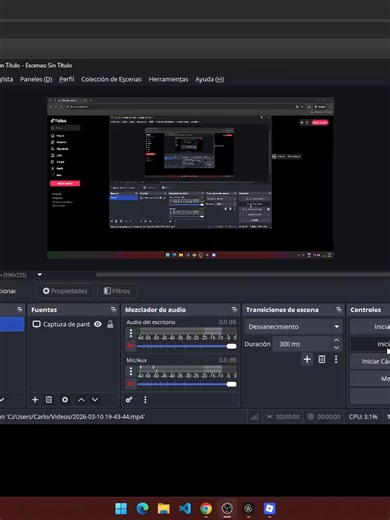Undock the scenes panel beside Fuentes
This screenshot has height=520, width=390.
click(x=20, y=310)
